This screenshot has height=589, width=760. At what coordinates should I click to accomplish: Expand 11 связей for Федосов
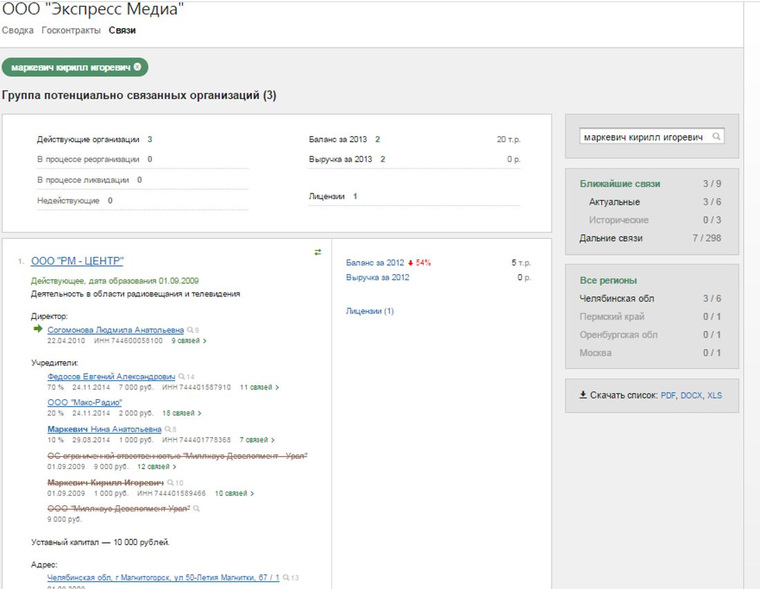pyautogui.click(x=259, y=387)
